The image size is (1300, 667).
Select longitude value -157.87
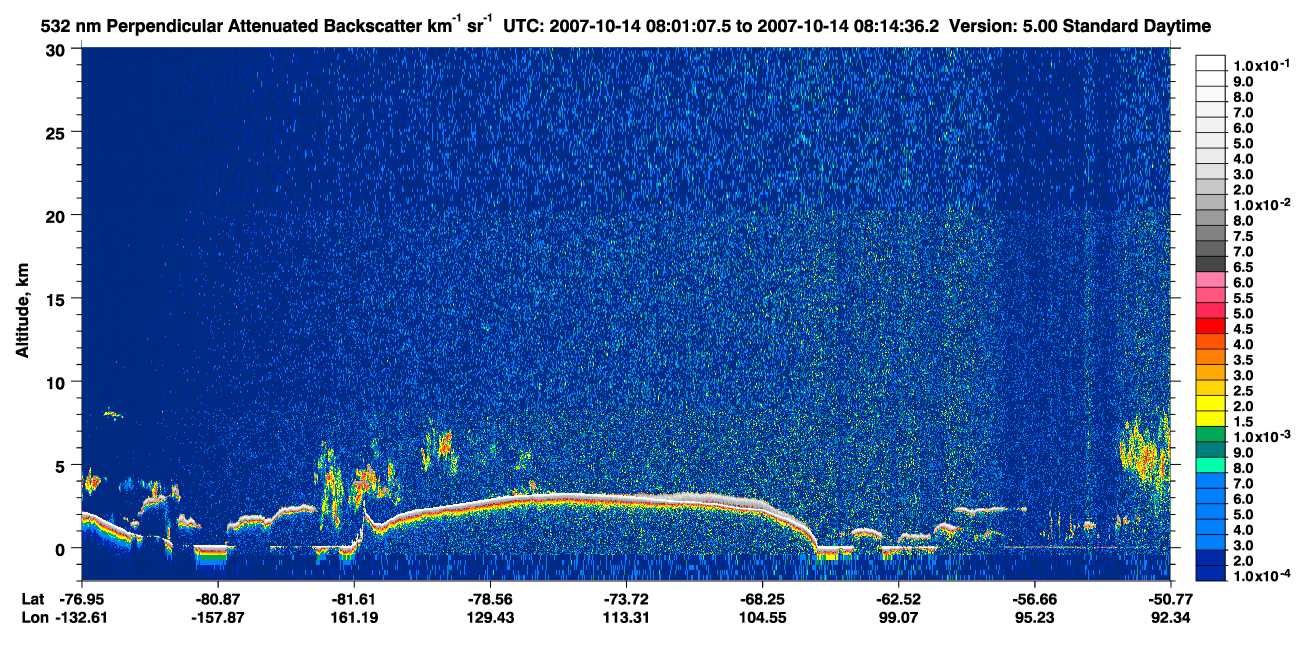point(218,617)
